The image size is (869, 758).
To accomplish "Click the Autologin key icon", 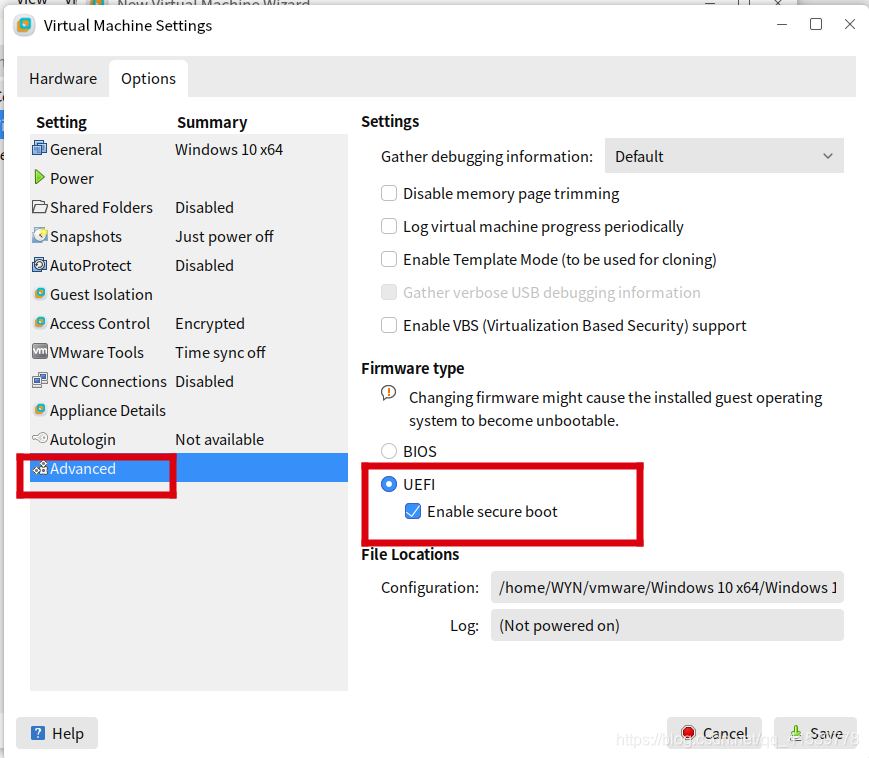I will 40,438.
